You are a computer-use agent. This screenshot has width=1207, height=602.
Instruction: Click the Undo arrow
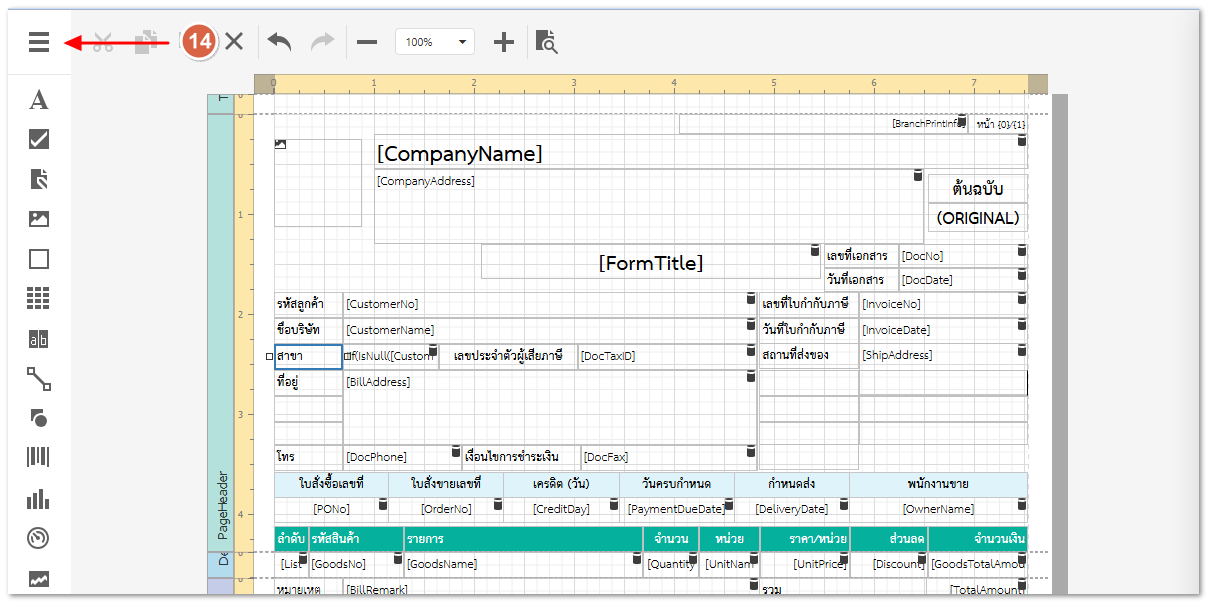coord(279,42)
